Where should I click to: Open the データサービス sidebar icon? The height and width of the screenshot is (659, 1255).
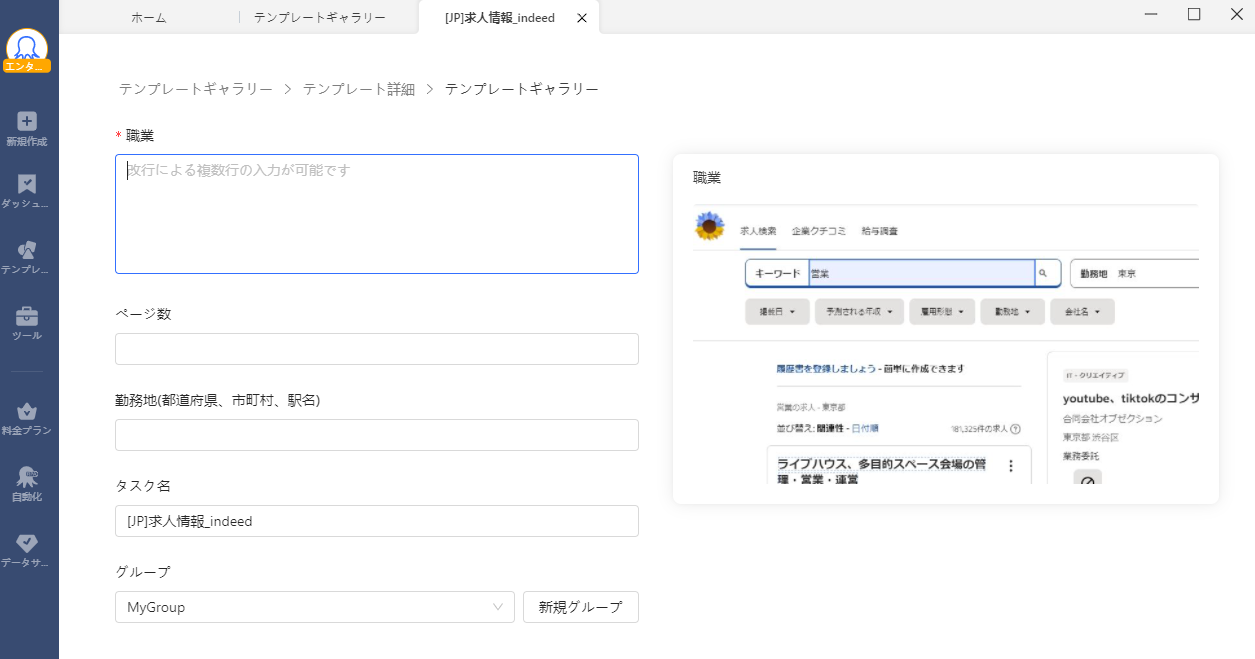(27, 549)
